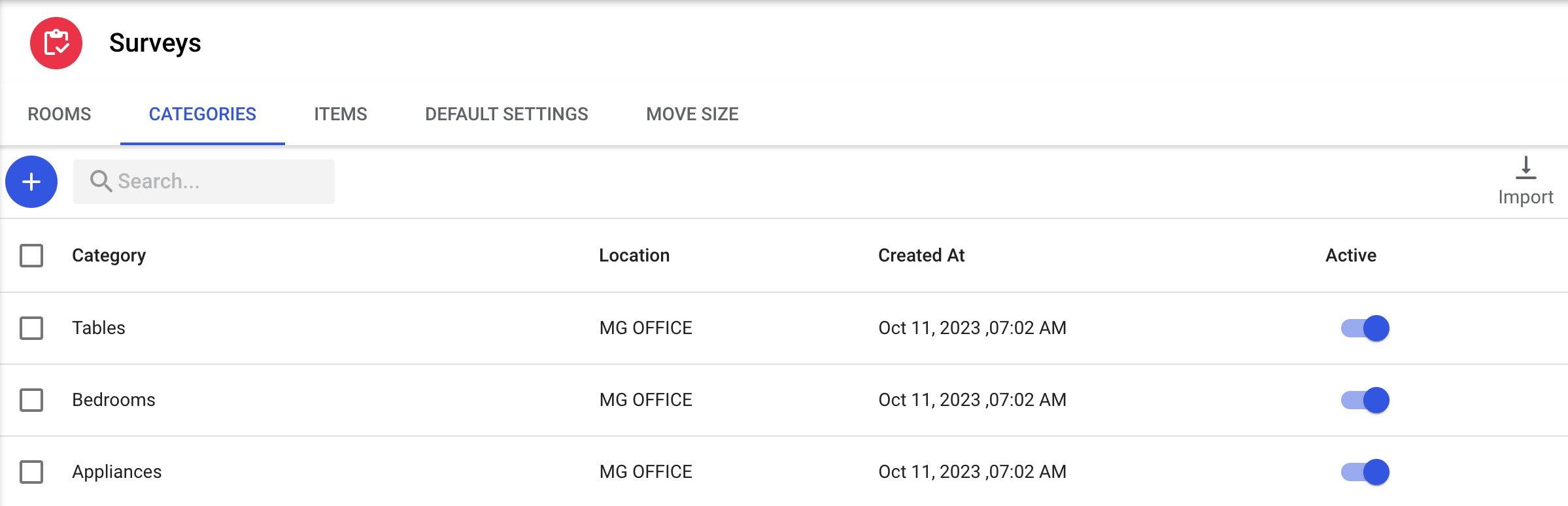Viewport: 1568px width, 506px height.
Task: Click the Created At column header
Action: (x=921, y=256)
